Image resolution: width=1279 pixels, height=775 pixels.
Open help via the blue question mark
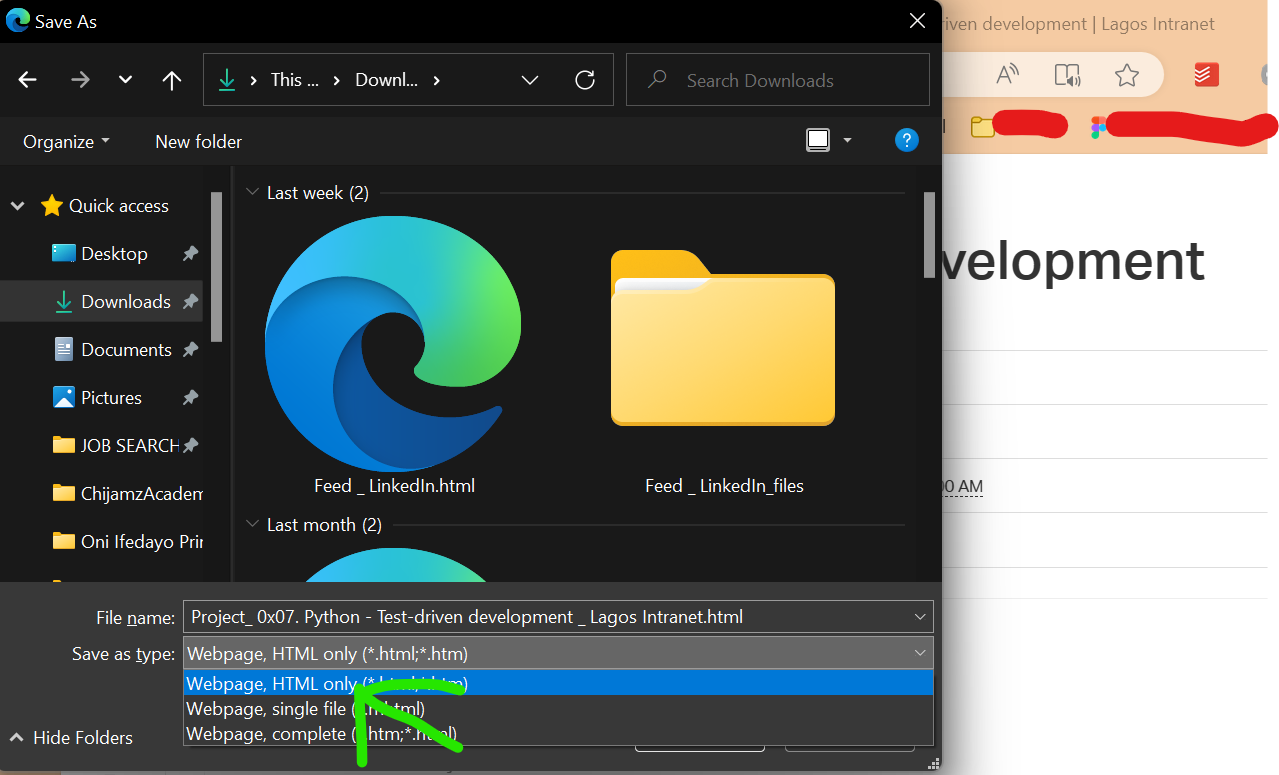pos(906,140)
